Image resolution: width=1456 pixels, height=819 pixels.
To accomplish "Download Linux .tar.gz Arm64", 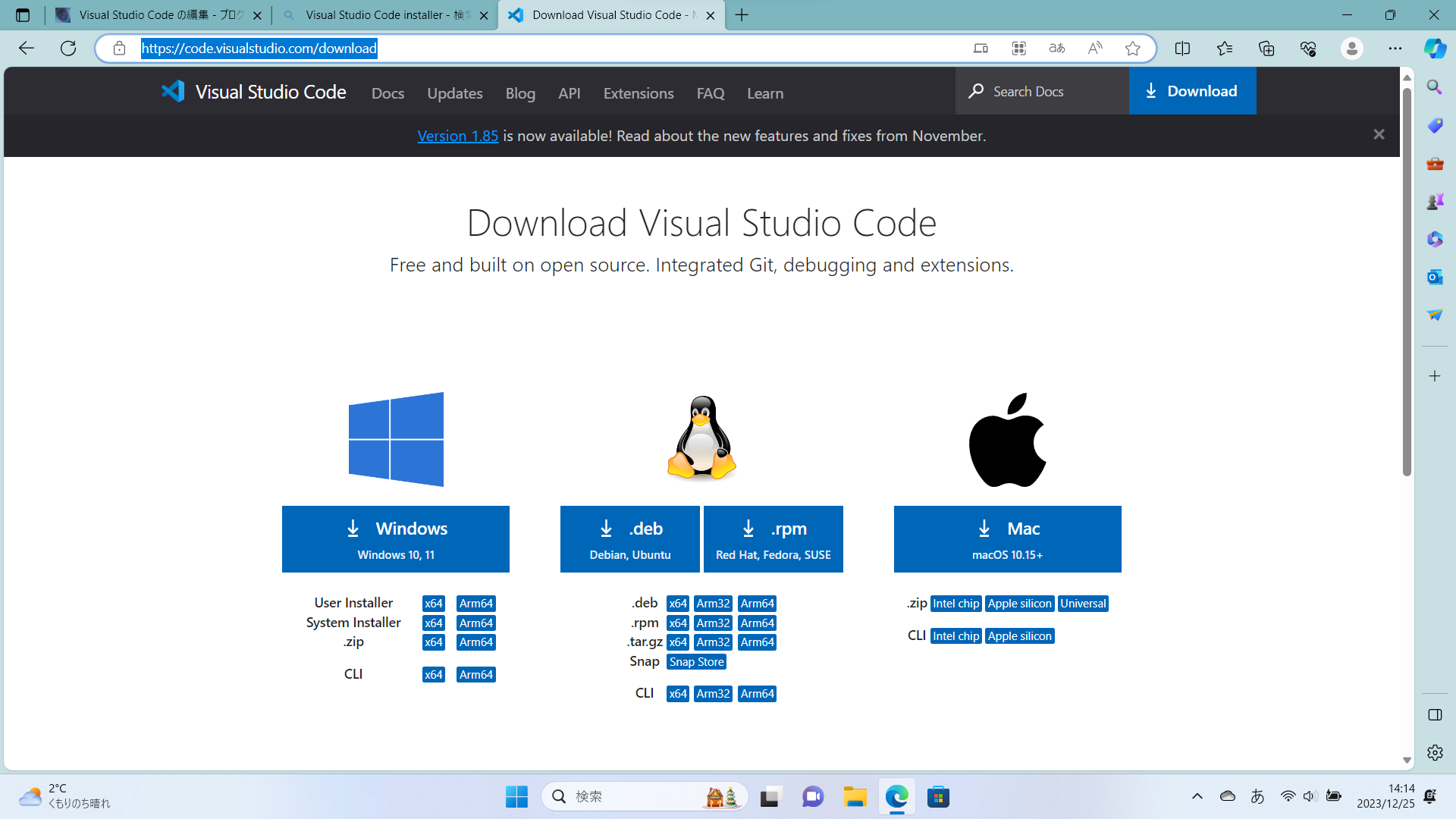I will [x=758, y=642].
